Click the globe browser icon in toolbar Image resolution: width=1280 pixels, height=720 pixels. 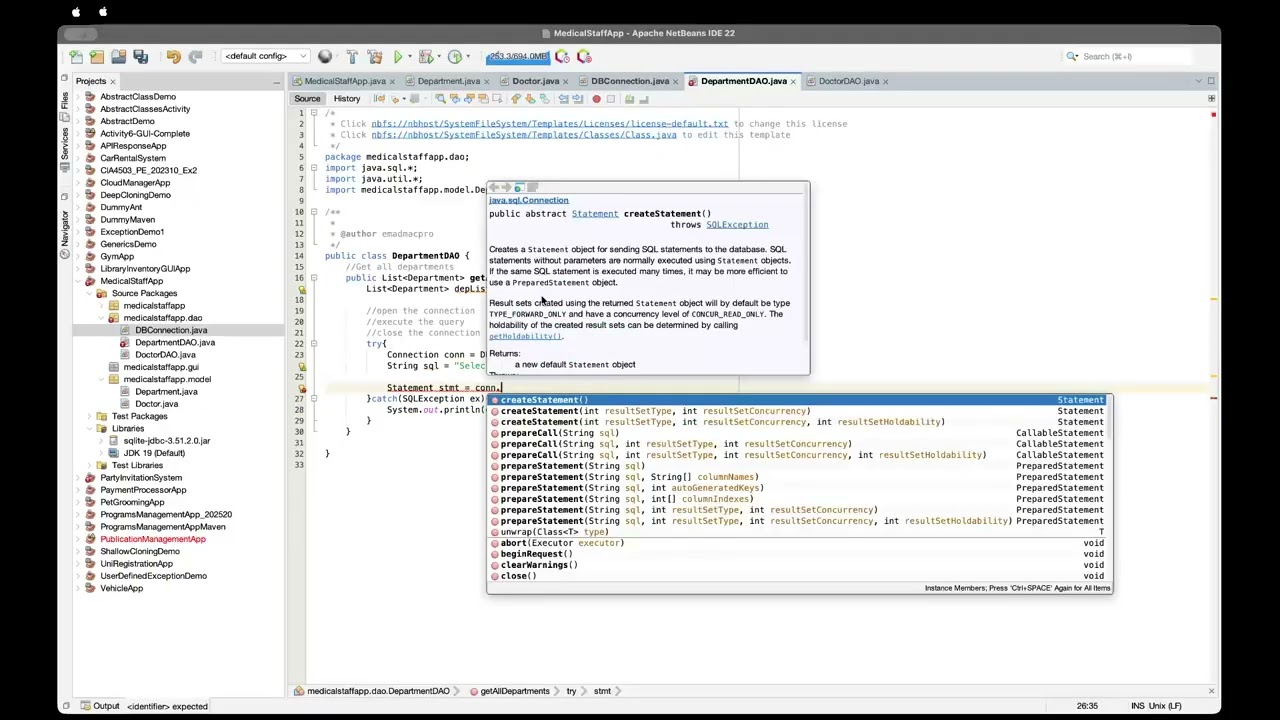[x=324, y=57]
